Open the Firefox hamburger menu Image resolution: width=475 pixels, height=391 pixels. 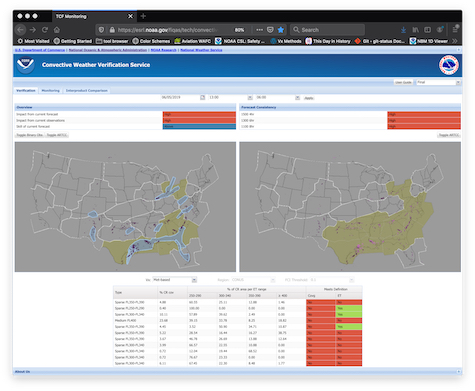455,29
